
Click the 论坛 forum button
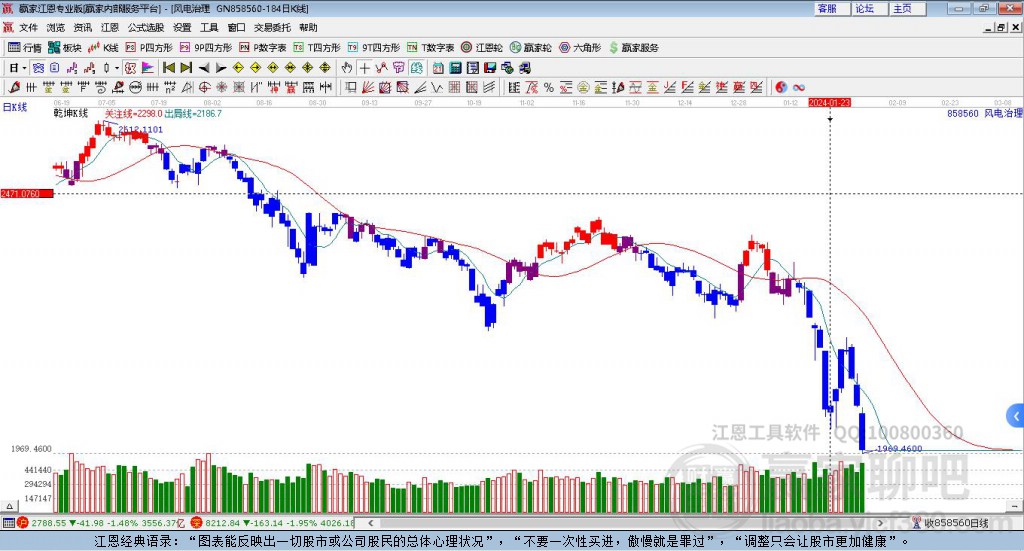click(x=865, y=8)
